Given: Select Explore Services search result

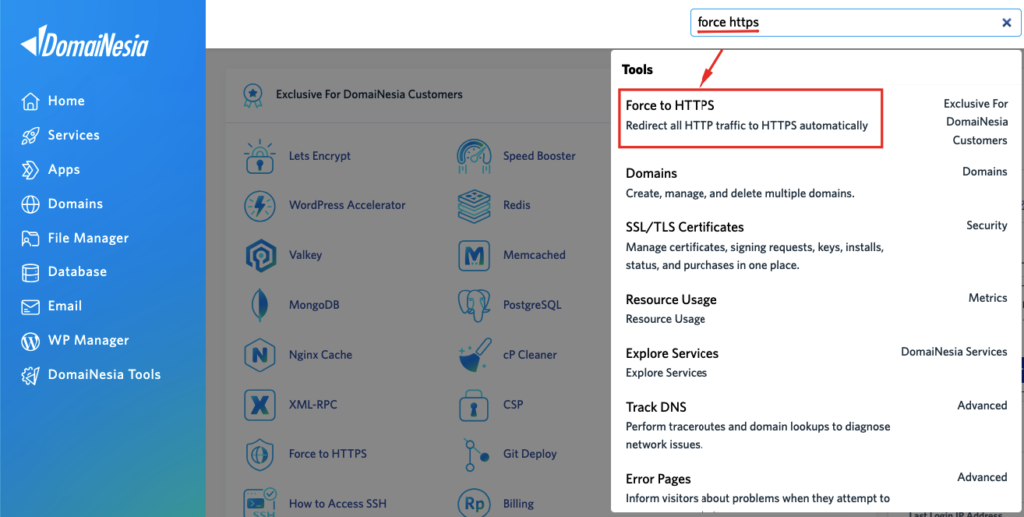Looking at the screenshot, I should 816,362.
